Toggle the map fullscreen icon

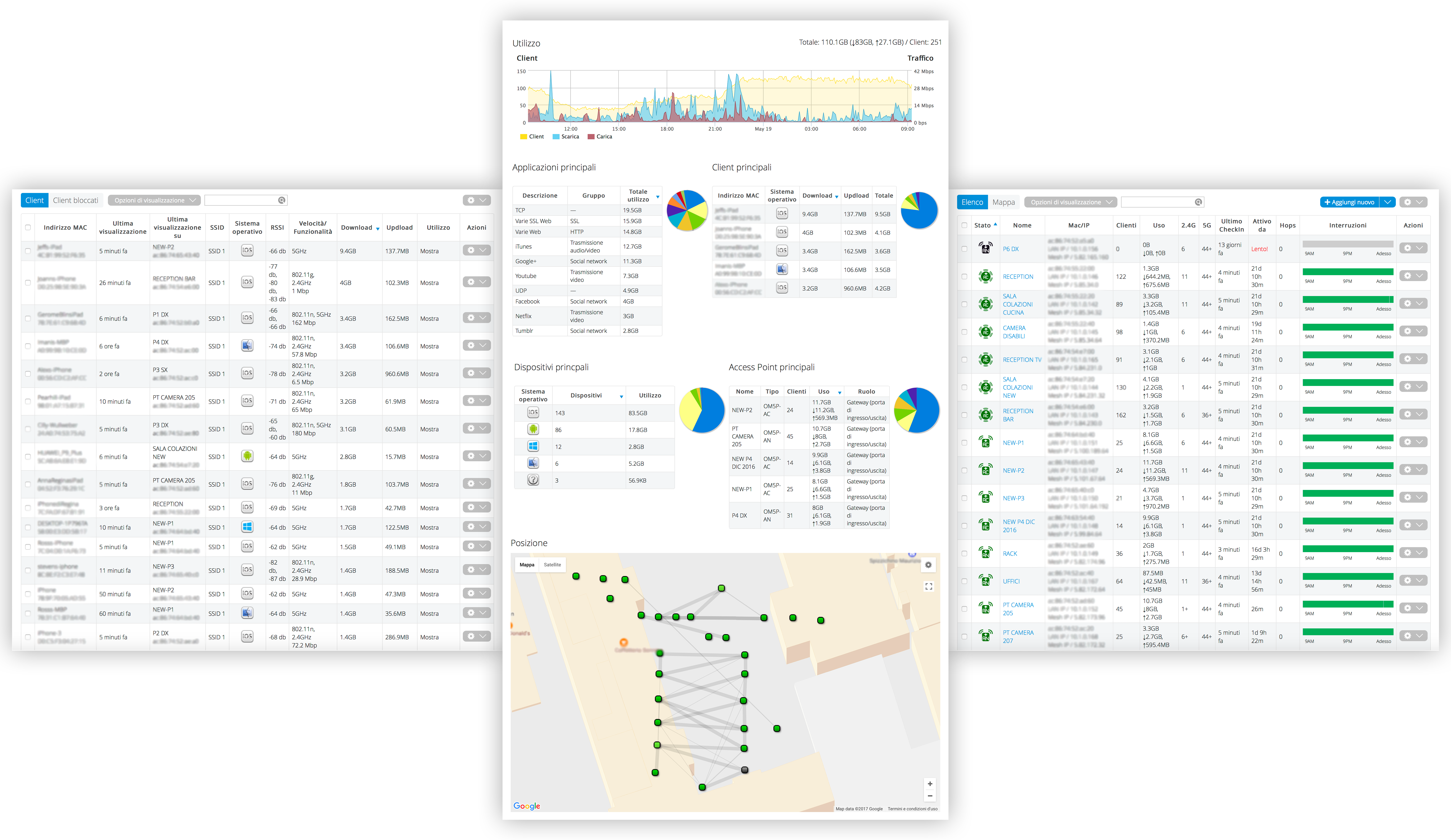928,587
